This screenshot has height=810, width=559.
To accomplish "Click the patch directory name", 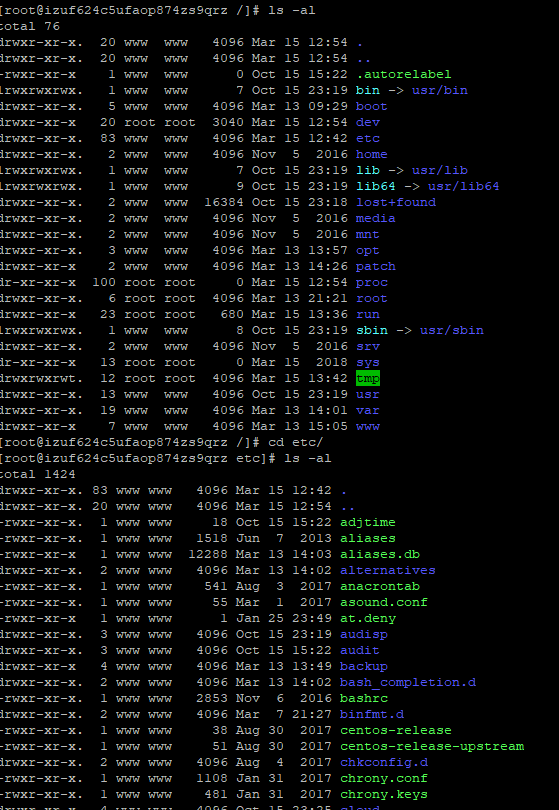I will (376, 266).
